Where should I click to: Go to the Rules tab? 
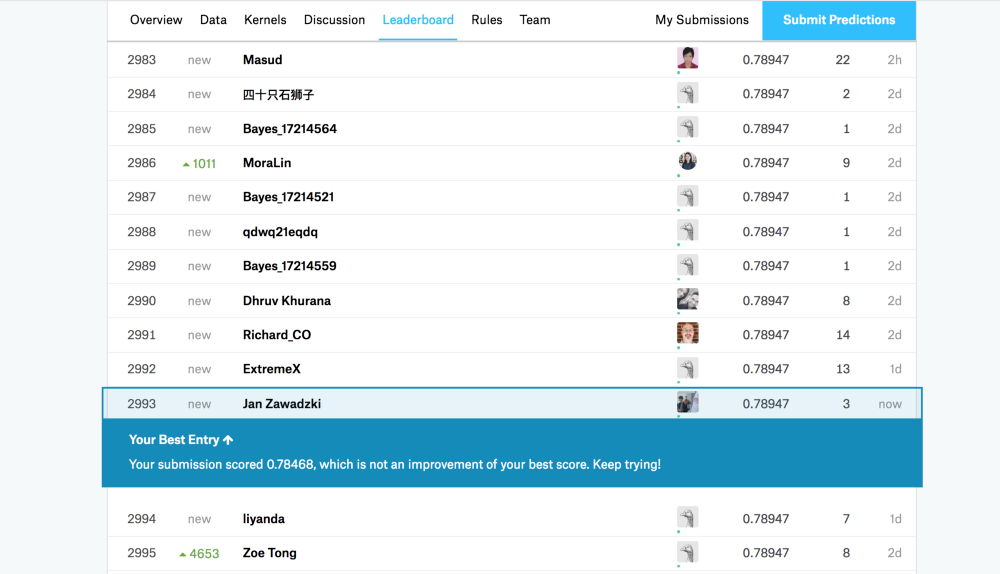pyautogui.click(x=487, y=20)
